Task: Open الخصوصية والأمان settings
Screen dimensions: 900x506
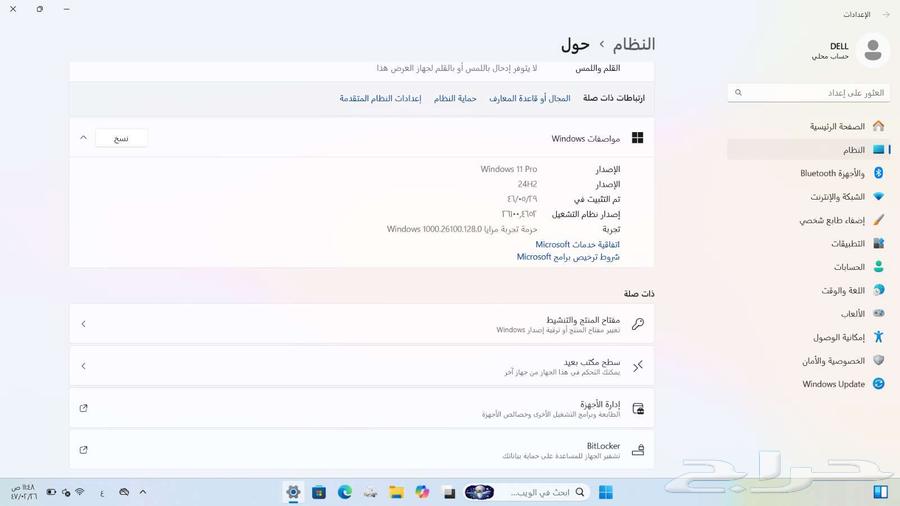Action: [x=808, y=361]
